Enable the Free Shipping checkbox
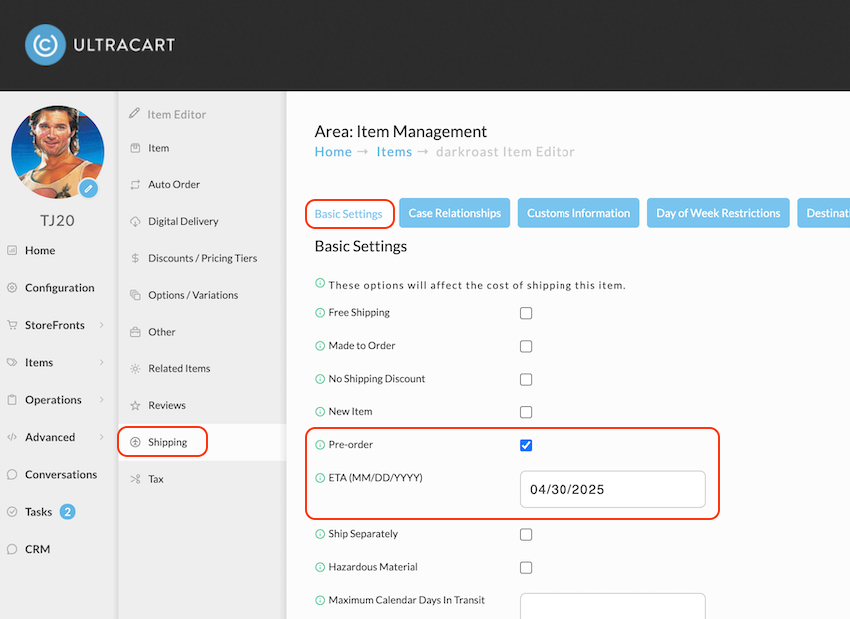850x619 pixels. pos(526,313)
